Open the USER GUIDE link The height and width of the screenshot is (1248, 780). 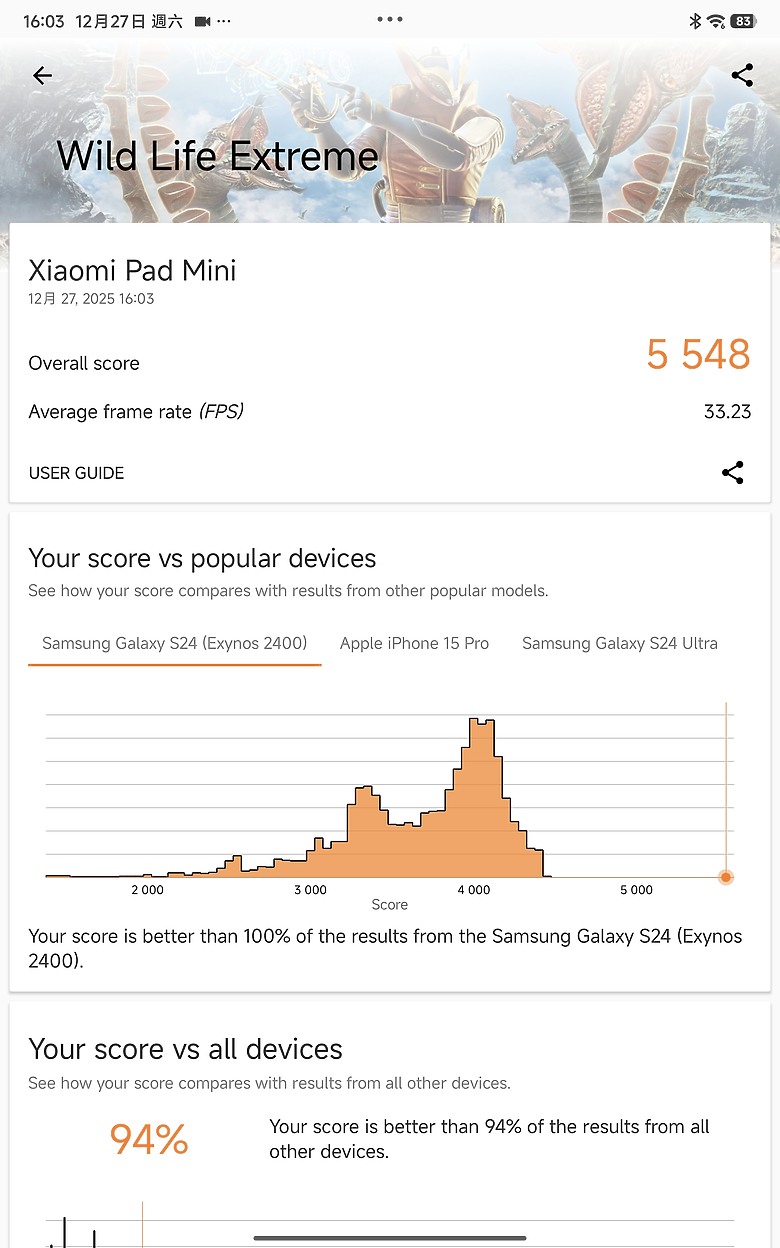[76, 472]
